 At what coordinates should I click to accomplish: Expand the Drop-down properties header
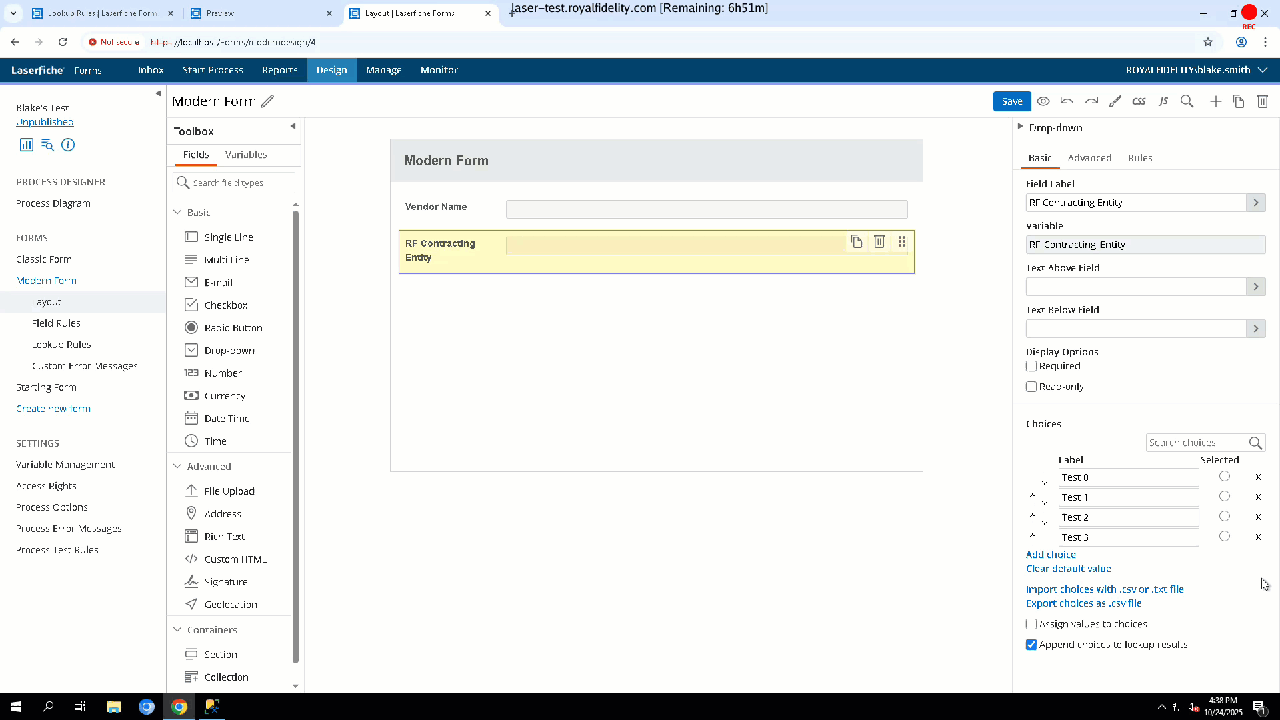click(1020, 127)
